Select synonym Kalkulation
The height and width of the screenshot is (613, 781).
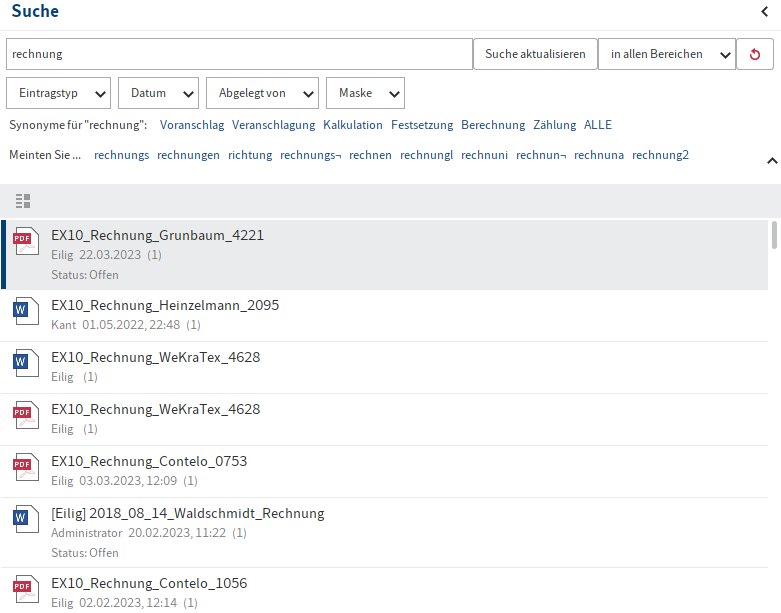[x=353, y=125]
